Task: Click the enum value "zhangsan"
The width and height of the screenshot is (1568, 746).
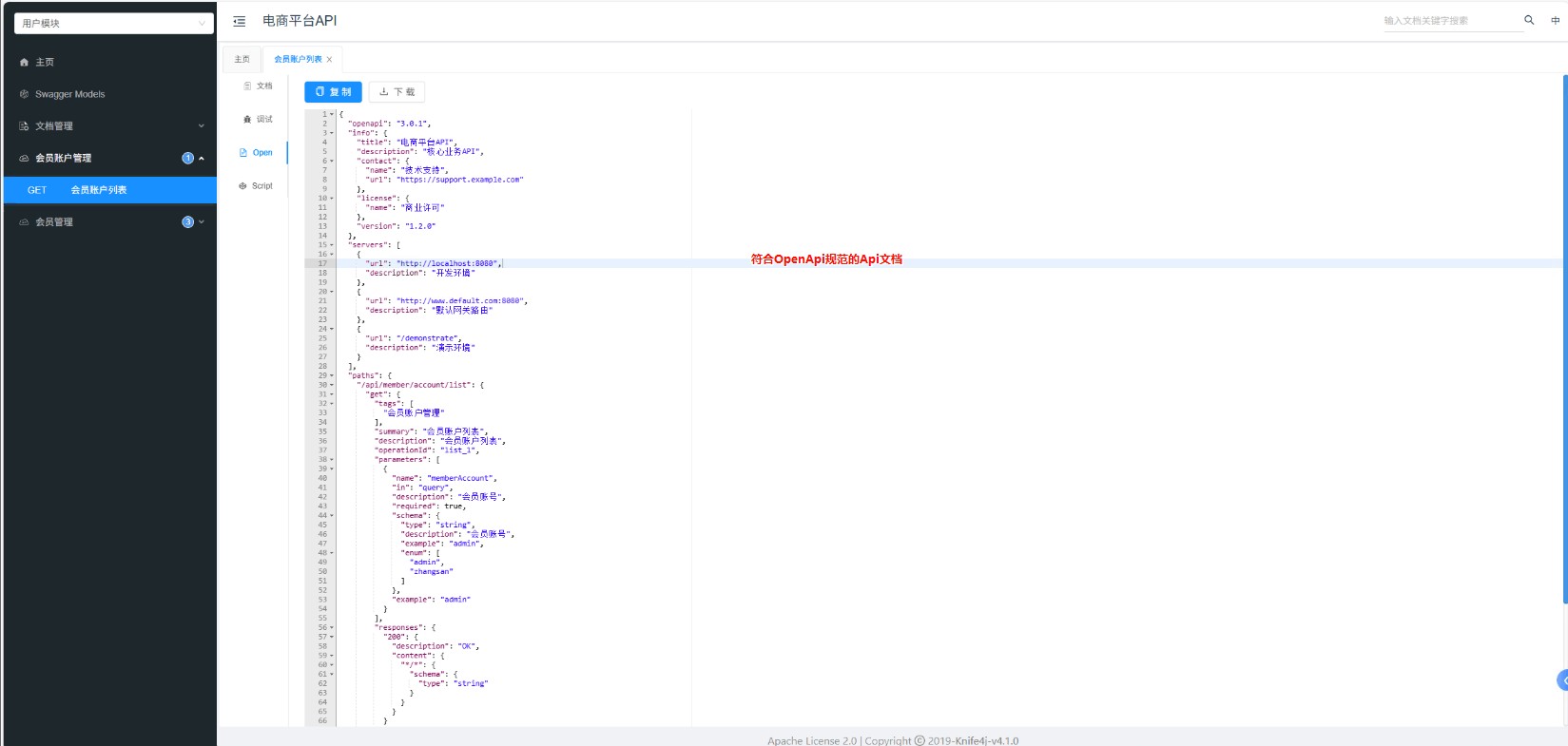Action: (x=432, y=572)
